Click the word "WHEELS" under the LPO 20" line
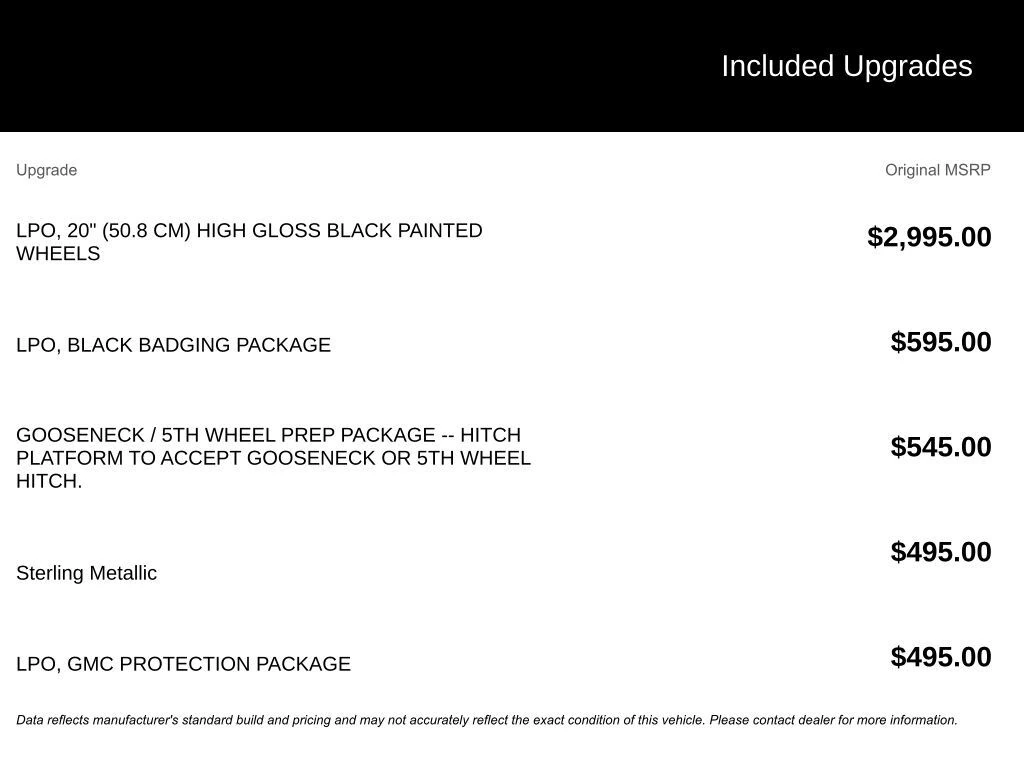Viewport: 1024px width, 768px height. pos(58,254)
